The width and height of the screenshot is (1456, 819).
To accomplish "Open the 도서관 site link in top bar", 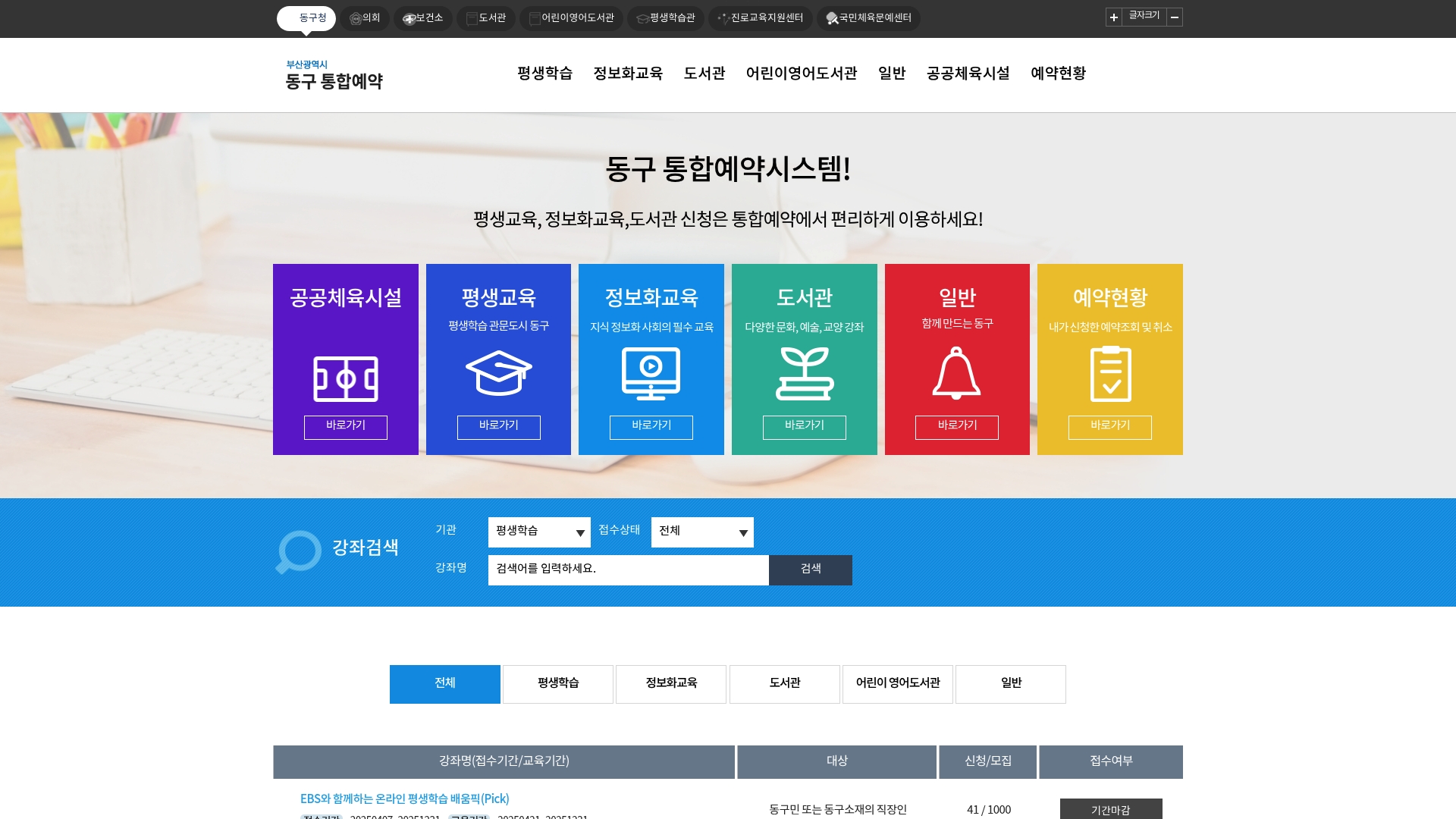I will [486, 18].
